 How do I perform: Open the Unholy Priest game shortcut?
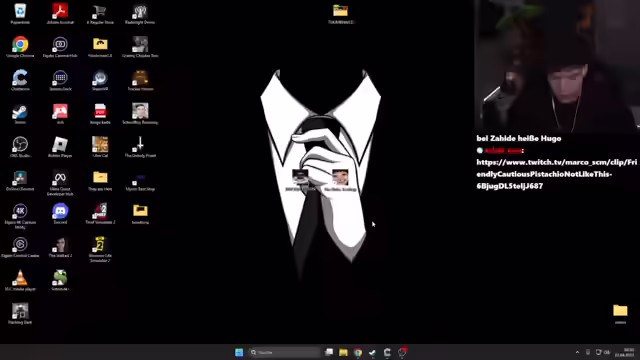(140, 147)
